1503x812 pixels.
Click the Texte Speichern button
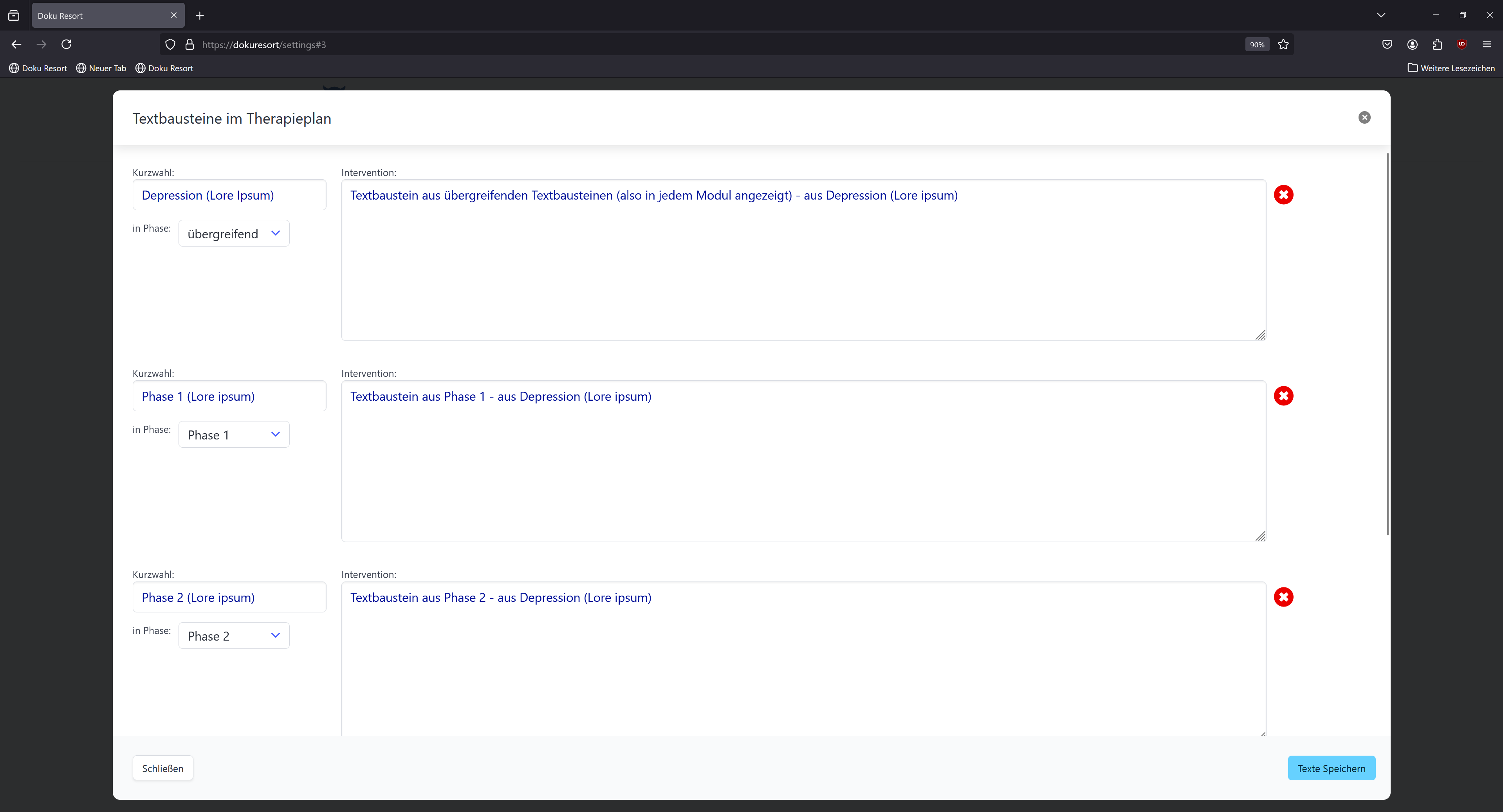[1331, 768]
